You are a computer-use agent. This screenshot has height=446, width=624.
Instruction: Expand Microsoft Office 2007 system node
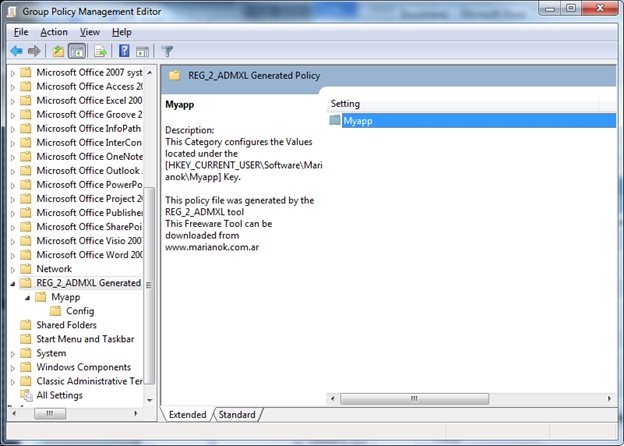[13, 73]
